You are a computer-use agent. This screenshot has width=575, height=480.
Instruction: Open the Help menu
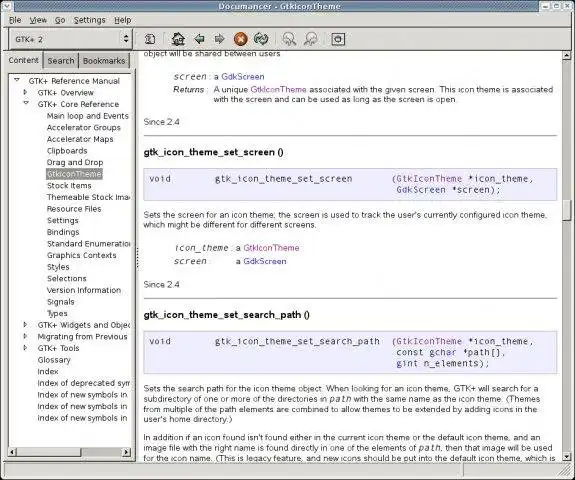pos(122,20)
